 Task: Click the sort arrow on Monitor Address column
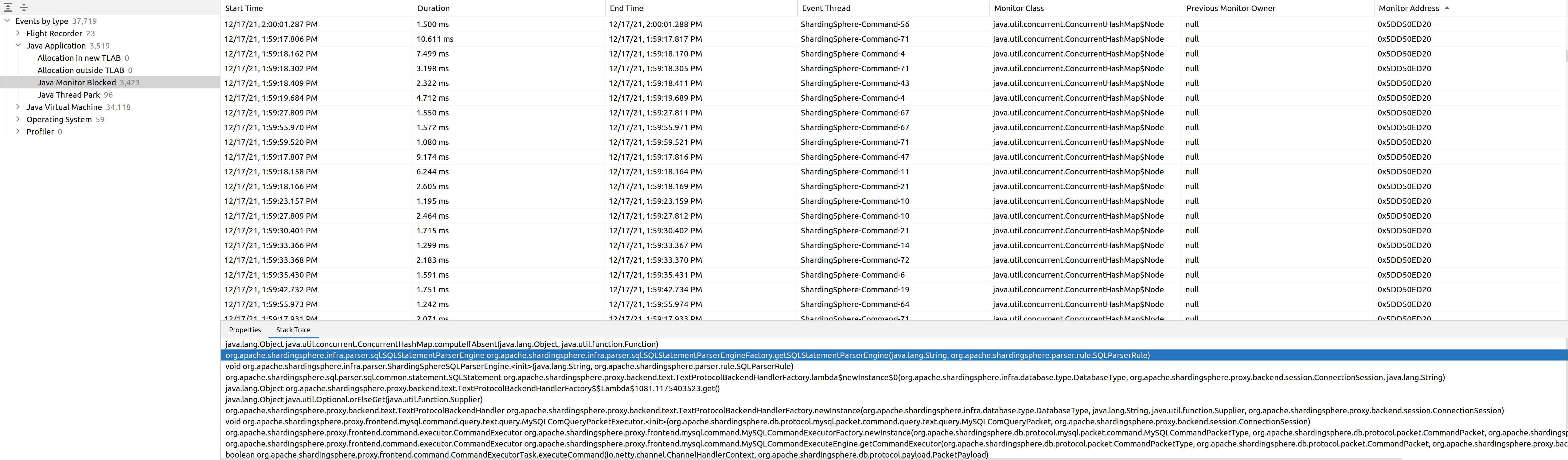pos(1447,8)
